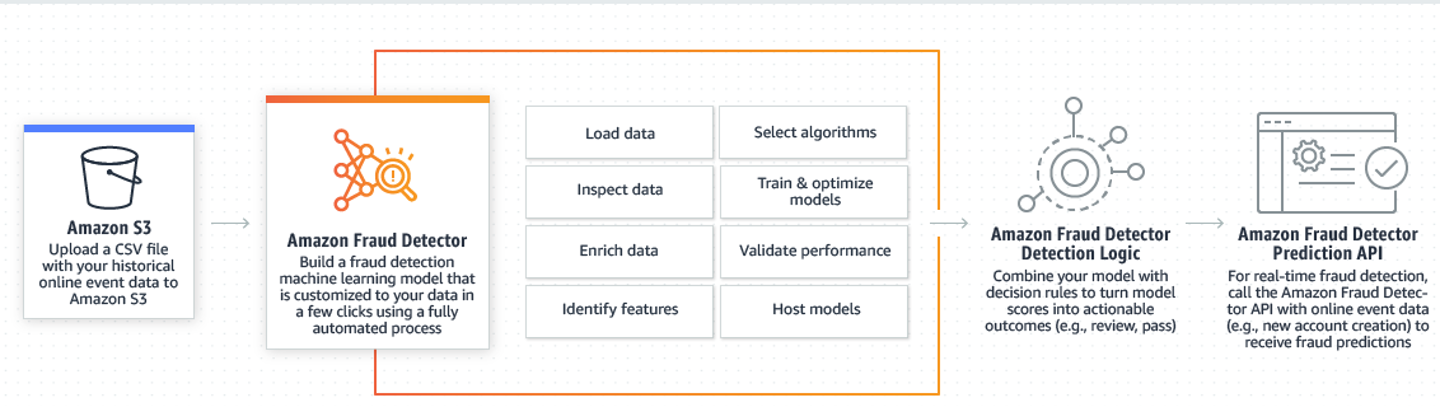The image size is (1440, 406).
Task: Click the Amazon S3 bucket icon
Action: [x=108, y=179]
